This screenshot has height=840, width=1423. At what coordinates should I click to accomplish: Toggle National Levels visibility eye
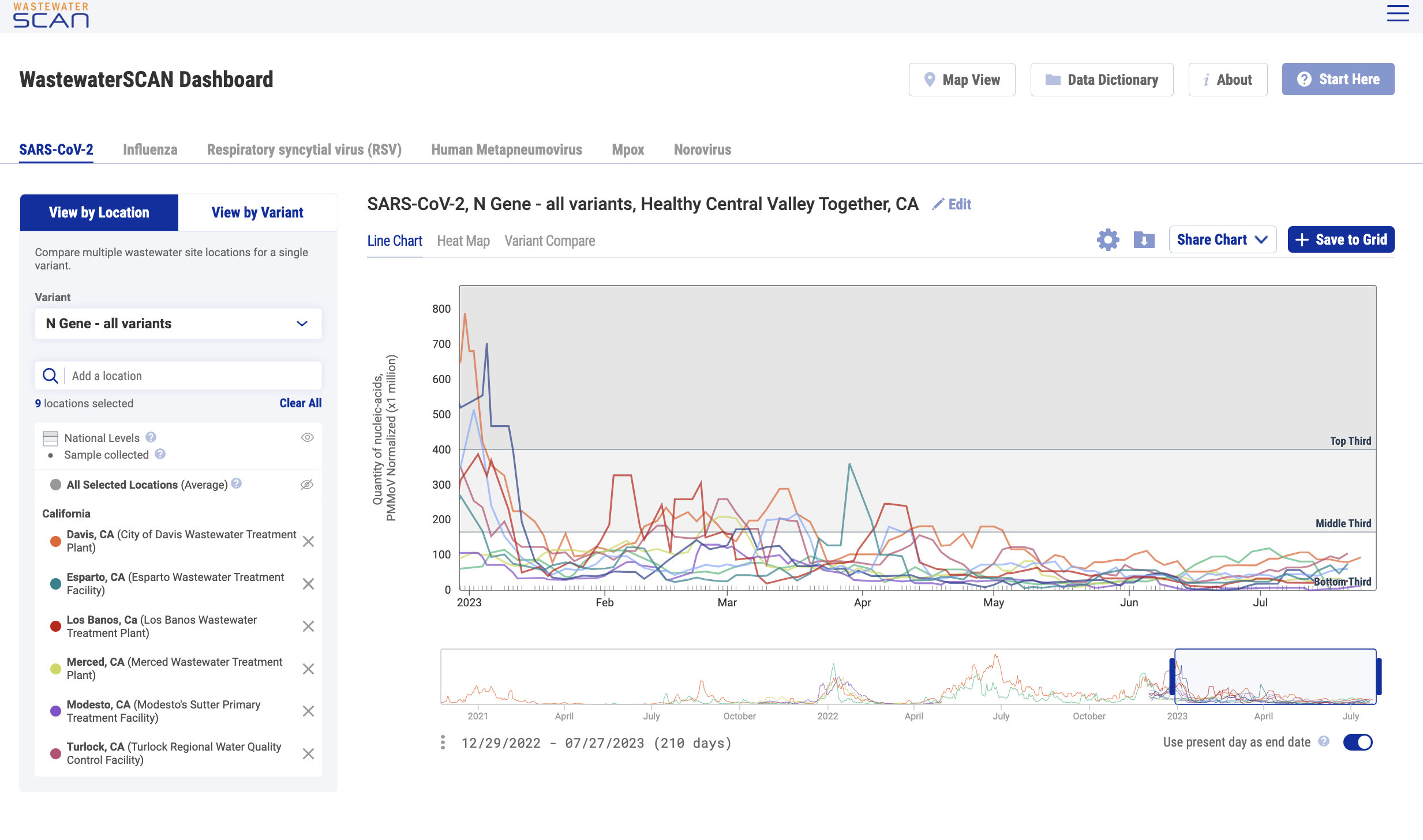(x=307, y=437)
